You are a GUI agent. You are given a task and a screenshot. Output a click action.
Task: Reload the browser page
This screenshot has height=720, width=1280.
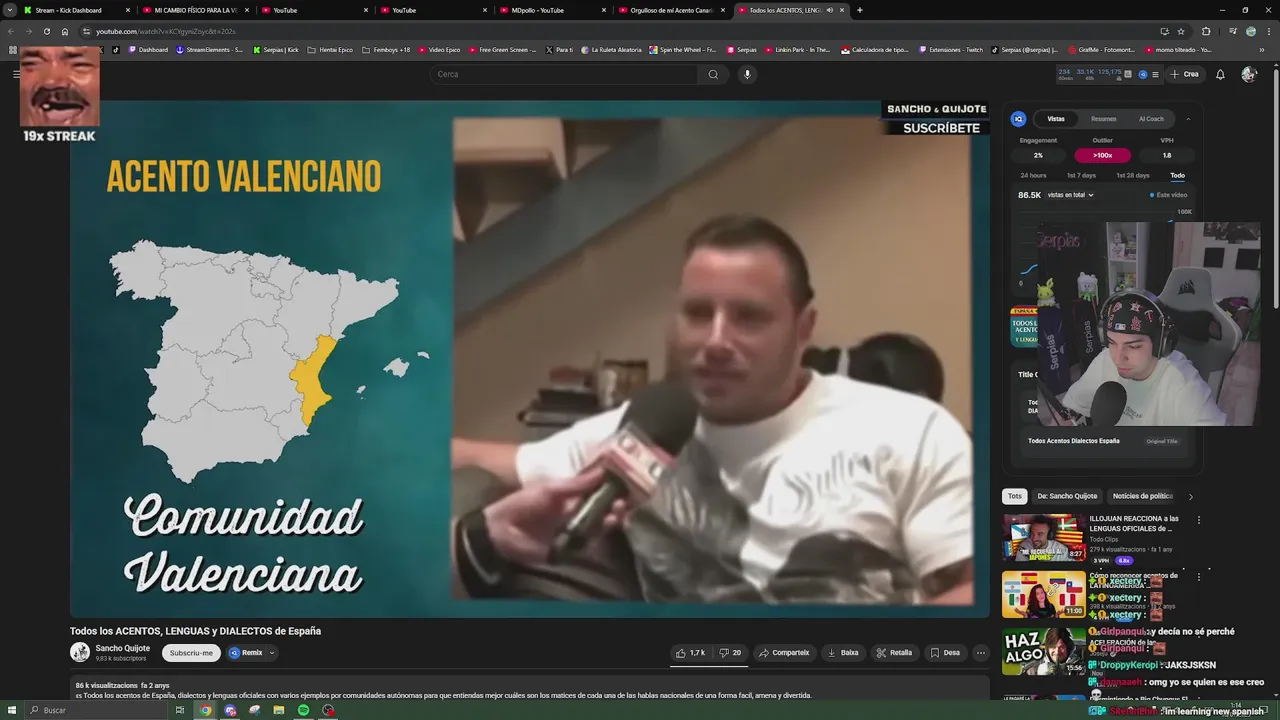[46, 31]
